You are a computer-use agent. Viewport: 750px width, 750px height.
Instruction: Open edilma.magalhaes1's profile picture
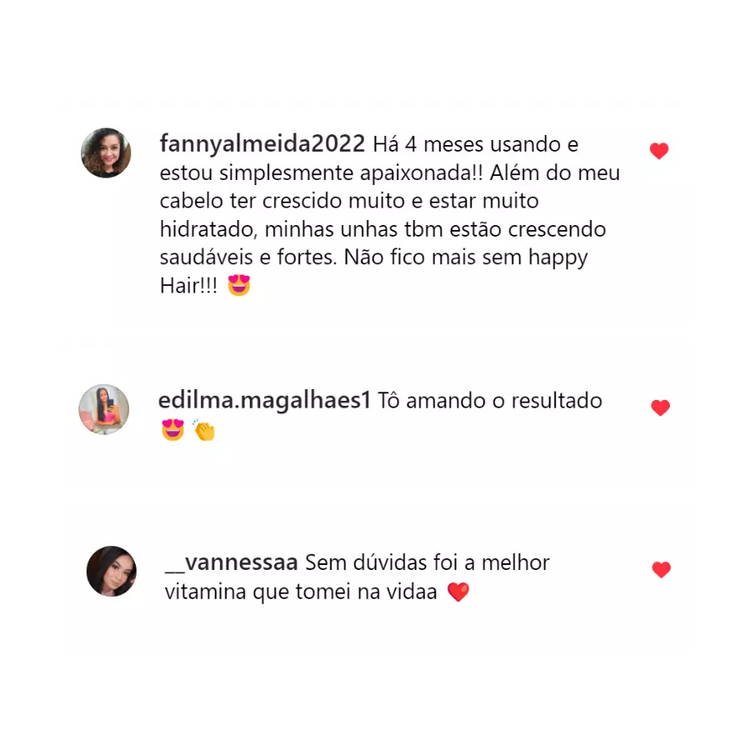[104, 409]
